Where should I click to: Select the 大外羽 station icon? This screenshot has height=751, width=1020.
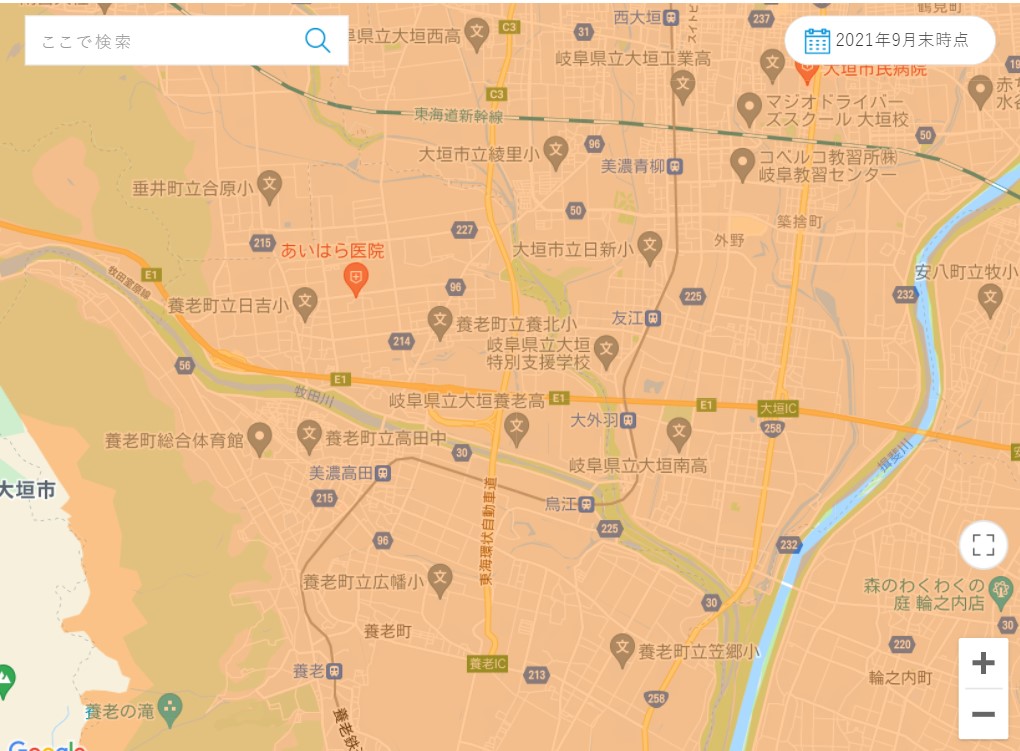point(628,420)
